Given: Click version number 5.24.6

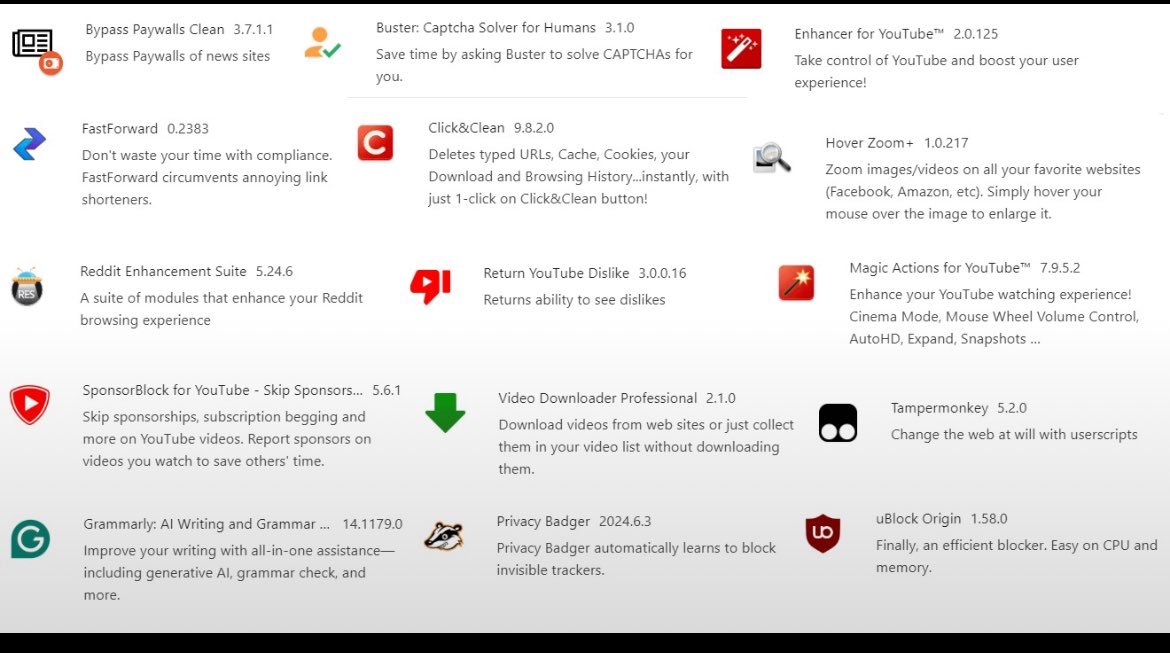Looking at the screenshot, I should pos(274,271).
